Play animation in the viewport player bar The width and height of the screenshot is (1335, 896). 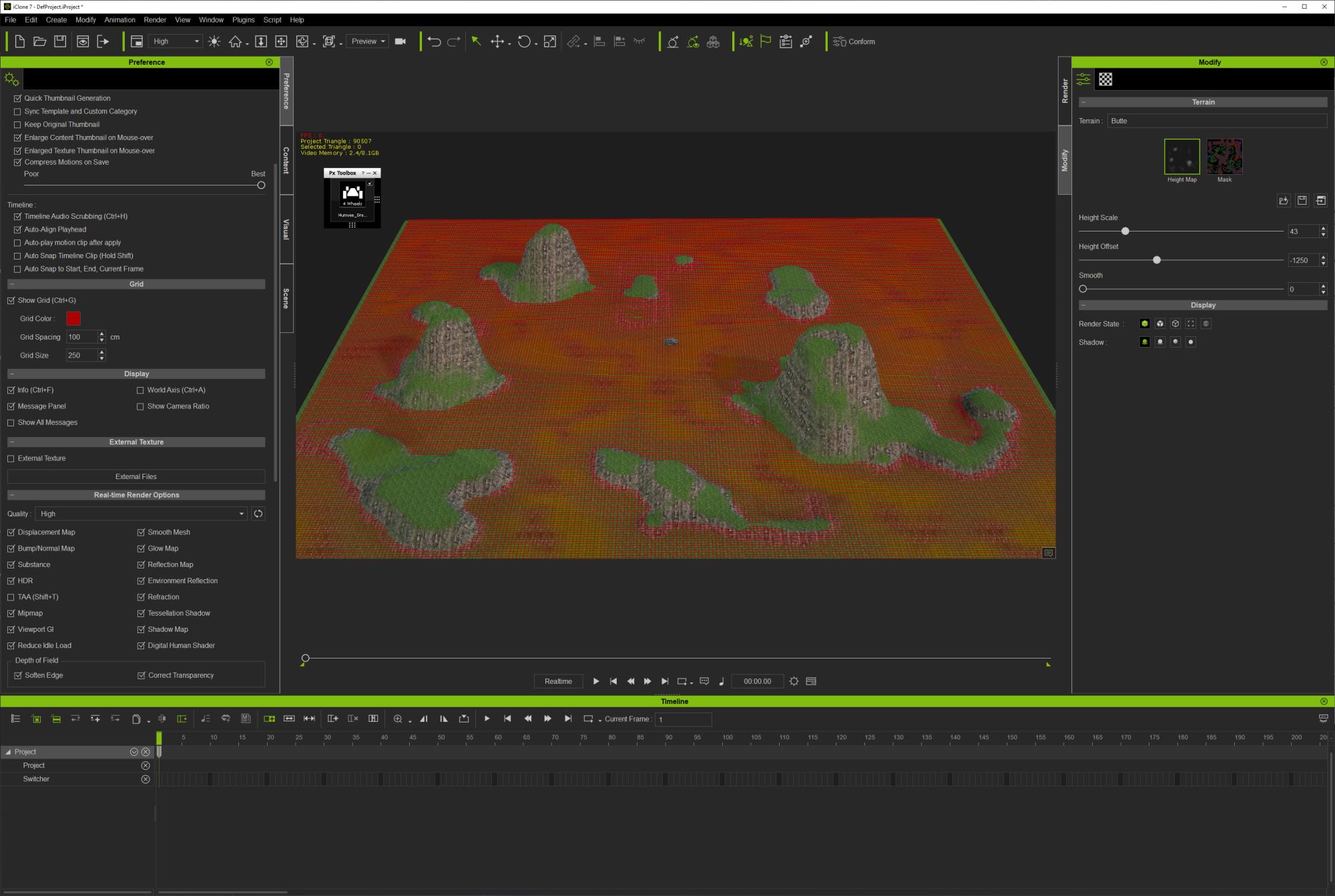point(596,681)
